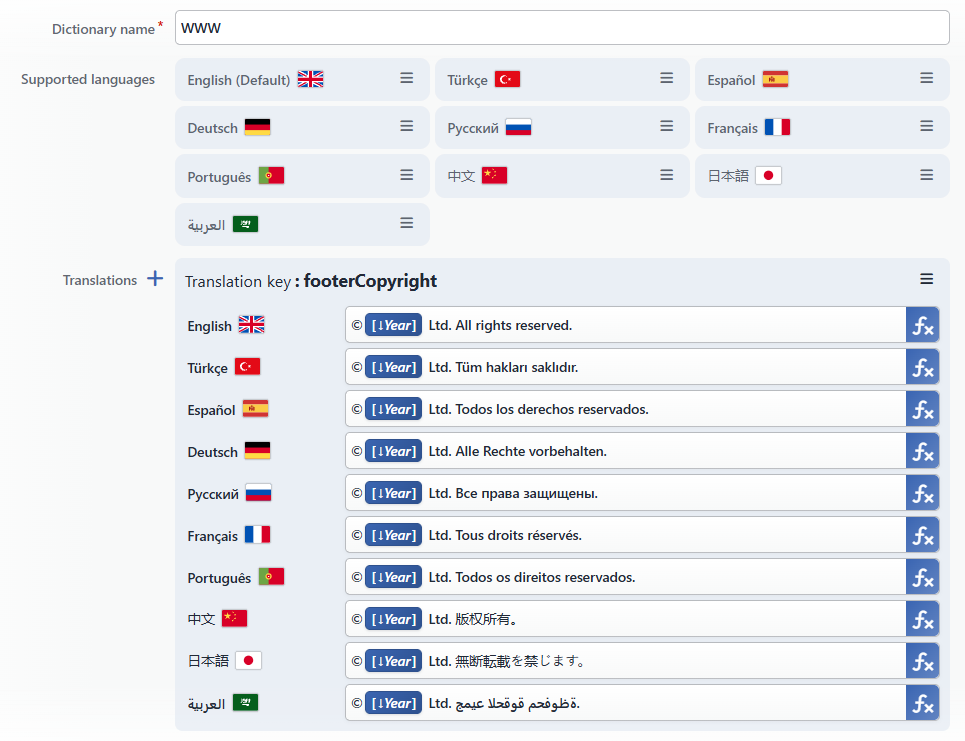This screenshot has height=741, width=965.
Task: Open fx expression editor for English translation
Action: [x=923, y=325]
